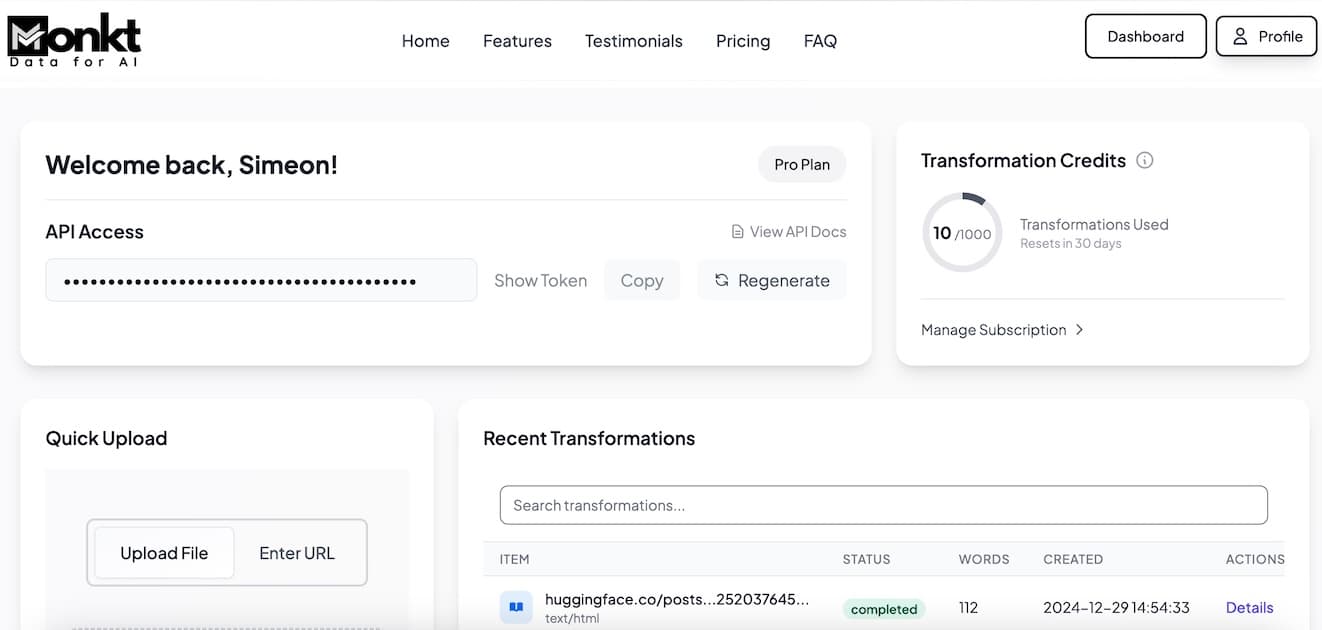Screen dimensions: 1322x630
Task: Click the user icon in Profile button
Action: click(1240, 36)
